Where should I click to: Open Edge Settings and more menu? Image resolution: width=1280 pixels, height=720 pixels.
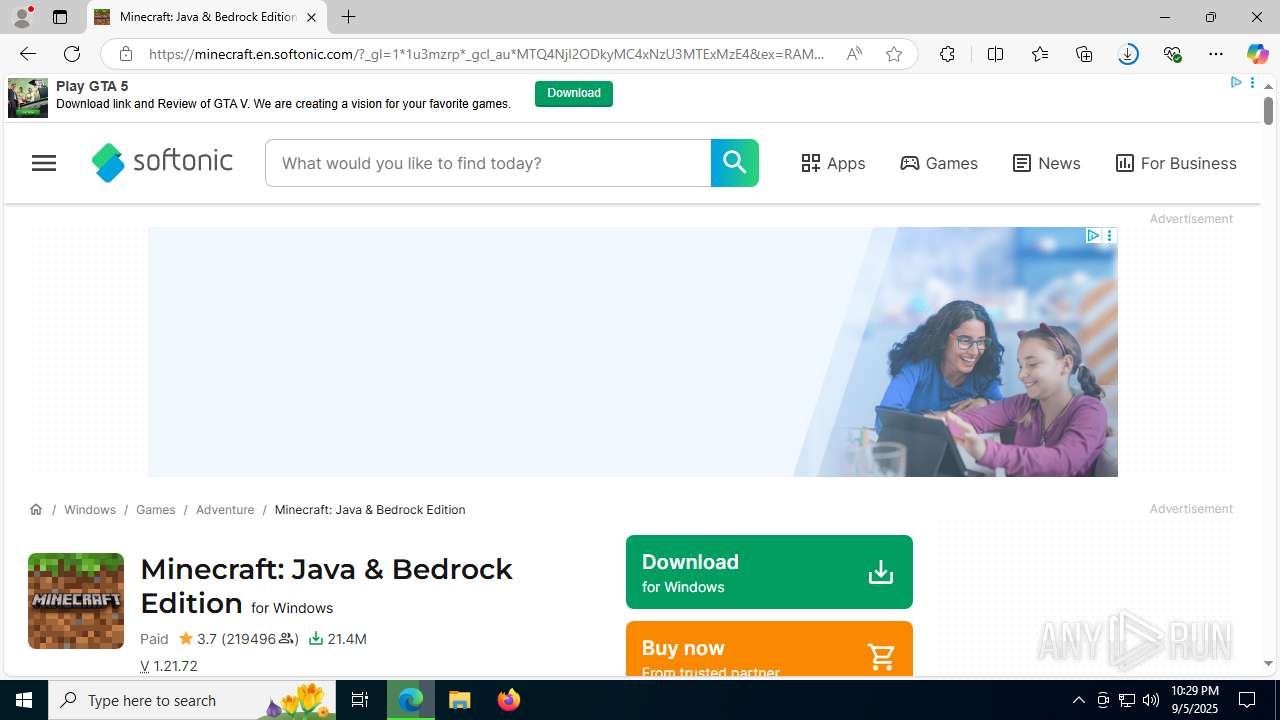tap(1216, 54)
